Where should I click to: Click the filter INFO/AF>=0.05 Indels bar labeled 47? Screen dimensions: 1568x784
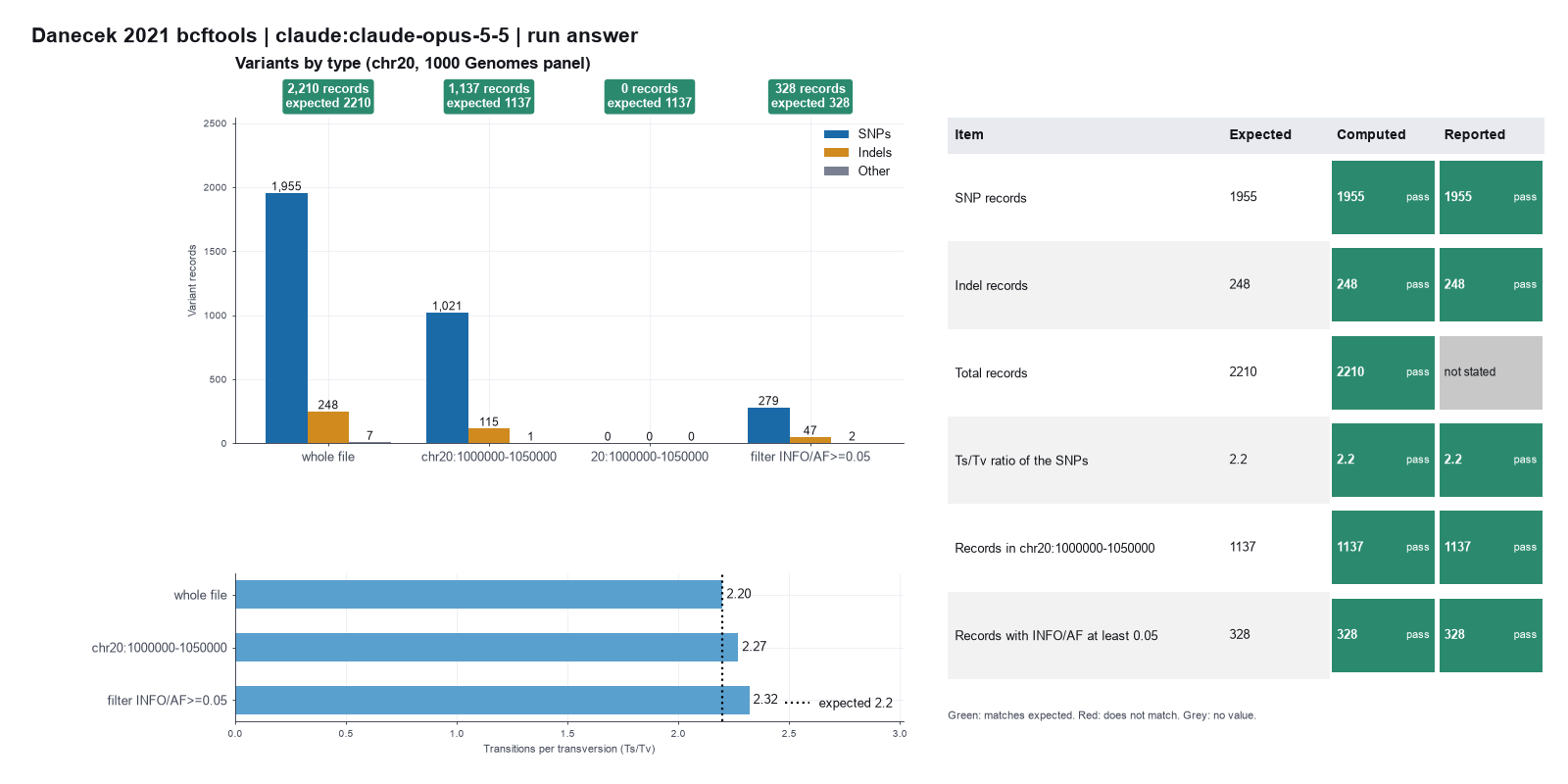click(810, 440)
